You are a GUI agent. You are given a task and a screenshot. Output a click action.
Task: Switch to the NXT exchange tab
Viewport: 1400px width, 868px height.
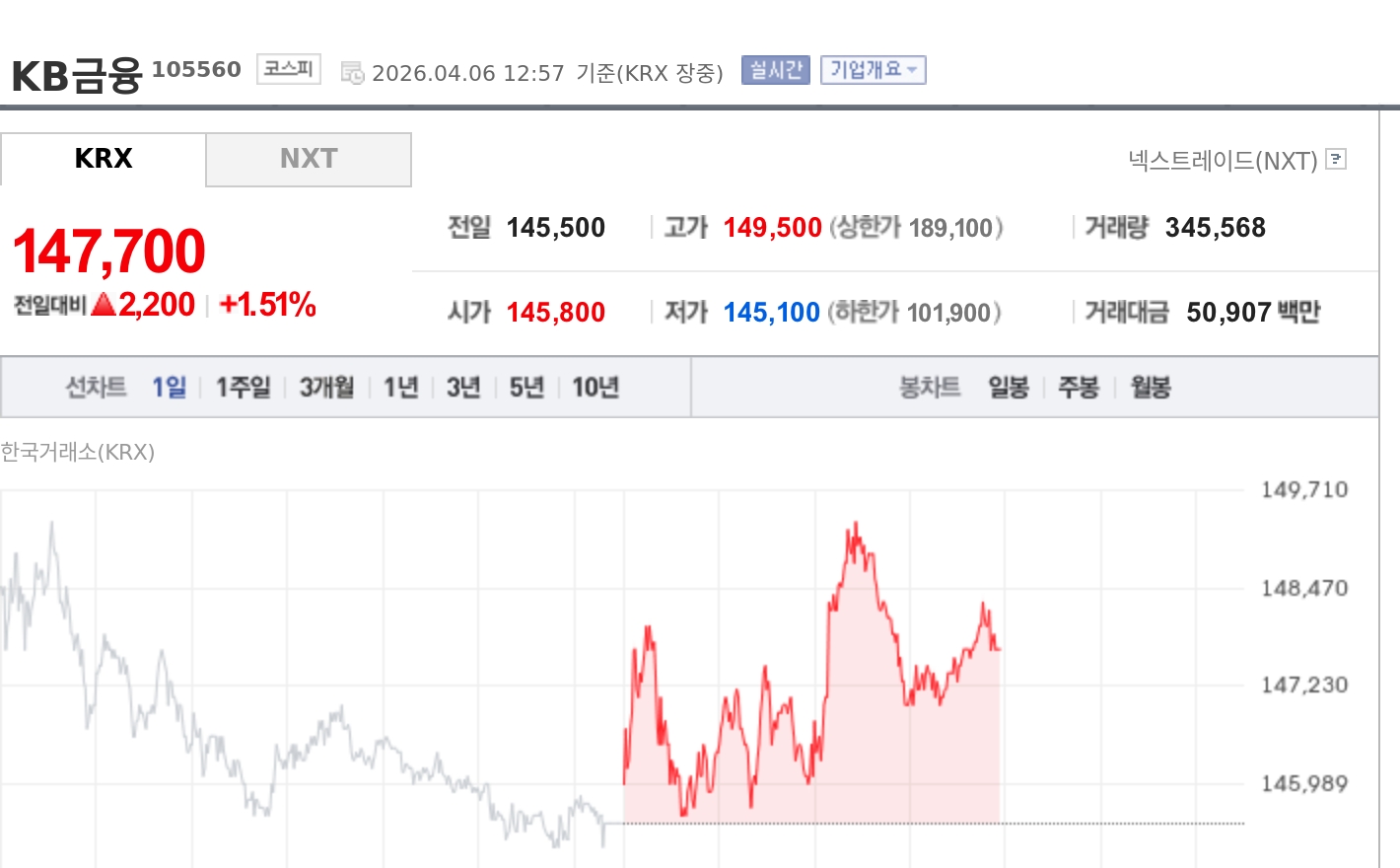(x=309, y=159)
